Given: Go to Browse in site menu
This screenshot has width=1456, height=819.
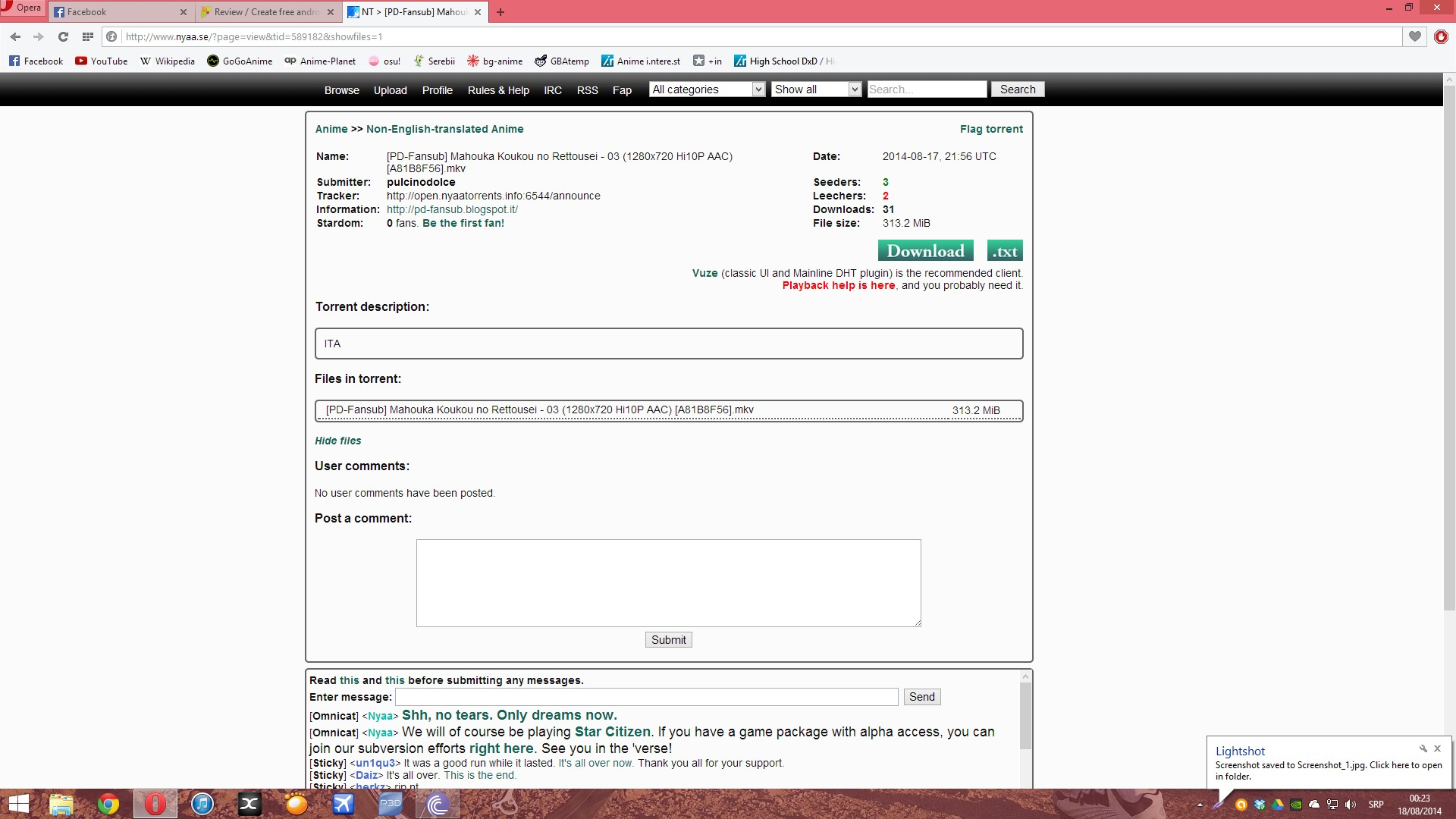Looking at the screenshot, I should [341, 90].
